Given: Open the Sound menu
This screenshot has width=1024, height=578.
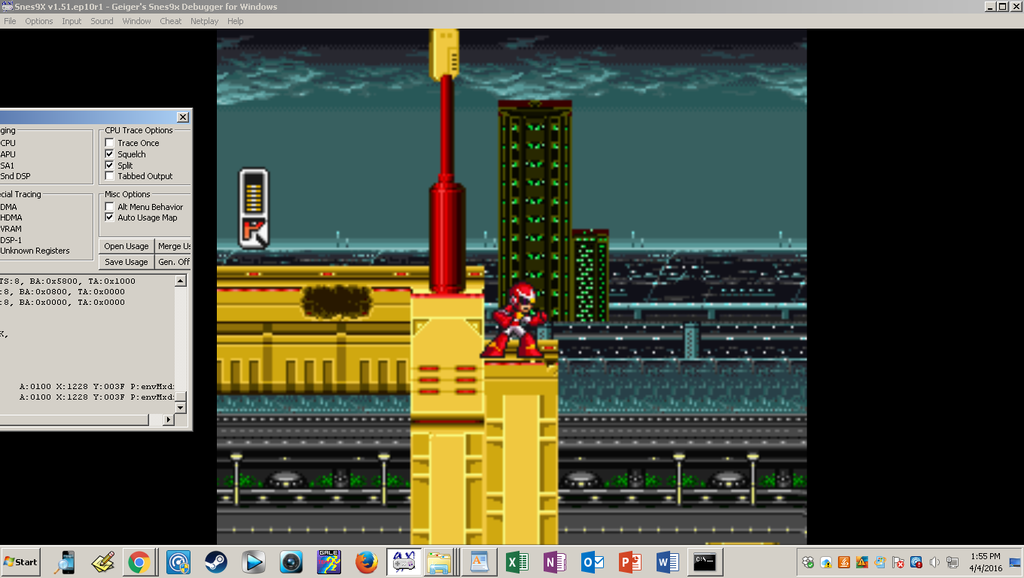Looking at the screenshot, I should coord(101,21).
